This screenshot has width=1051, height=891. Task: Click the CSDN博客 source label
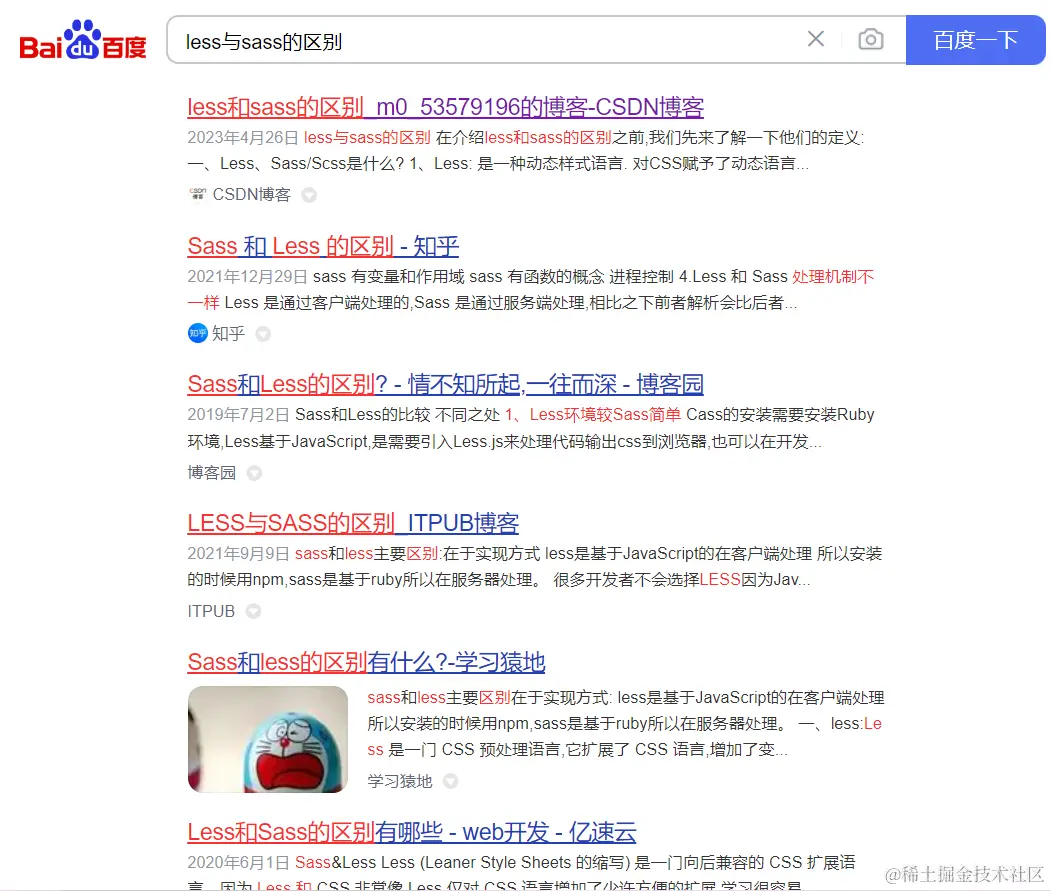click(x=251, y=194)
